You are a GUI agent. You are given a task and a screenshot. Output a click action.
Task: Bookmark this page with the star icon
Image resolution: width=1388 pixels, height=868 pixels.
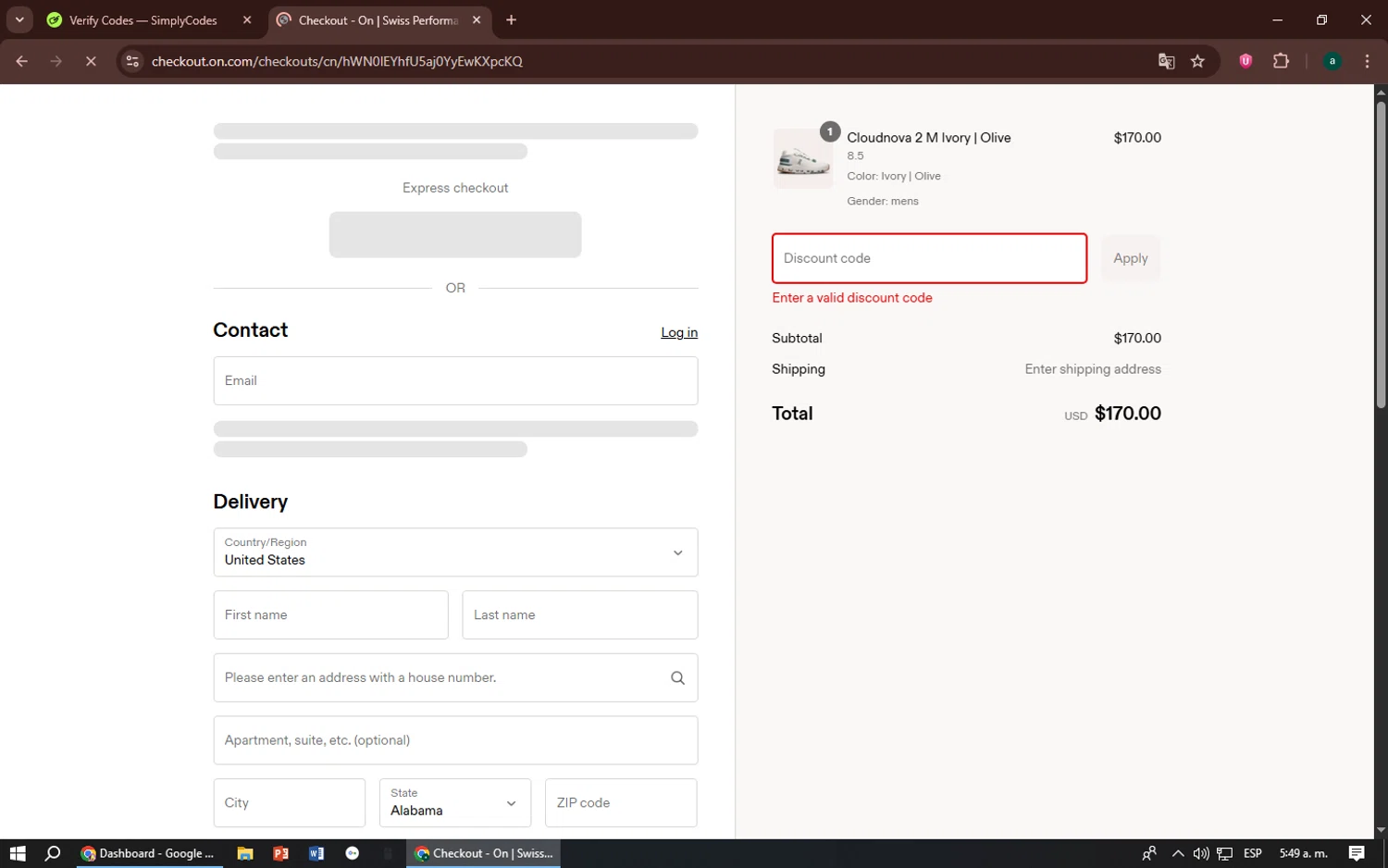pos(1197,61)
